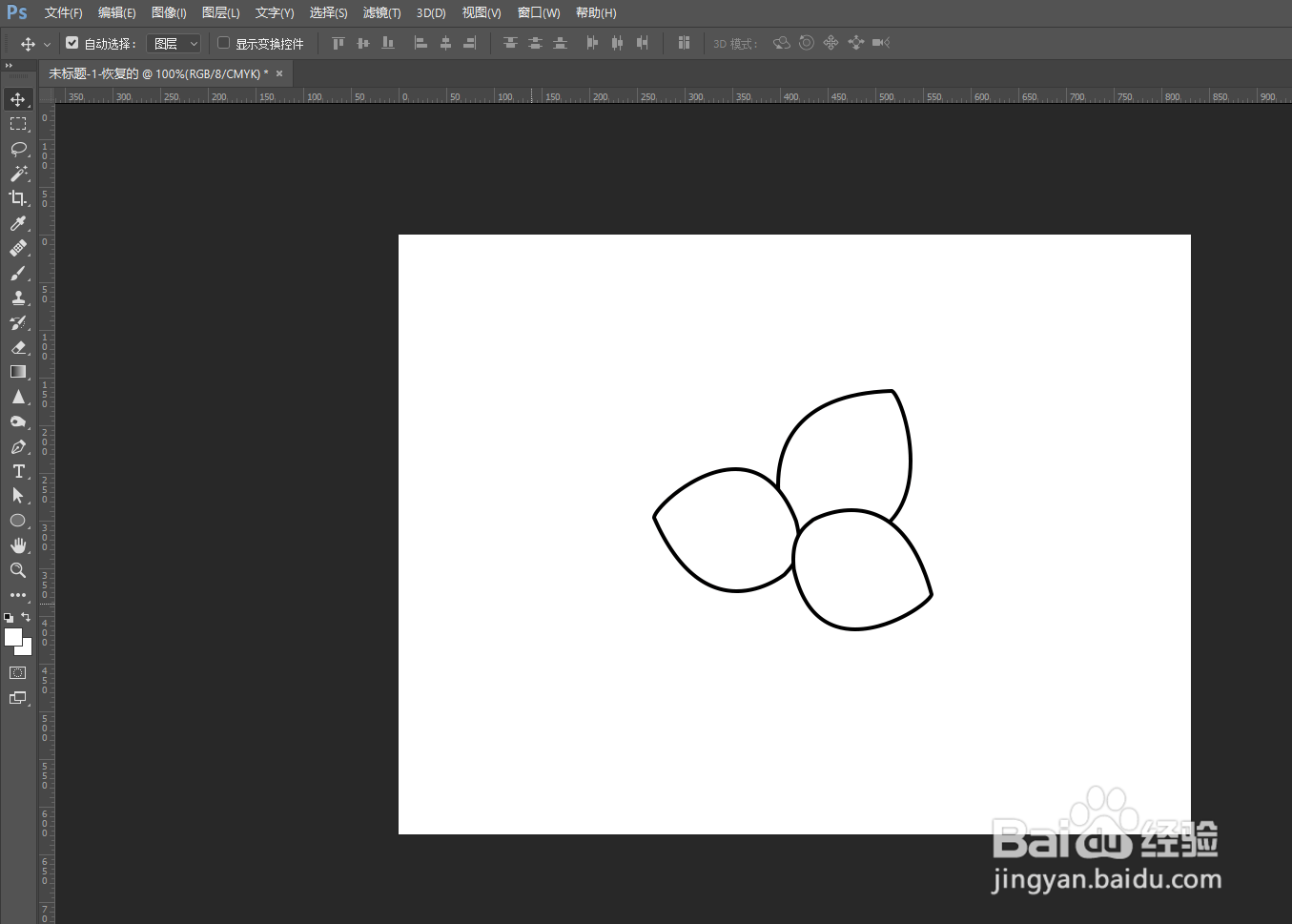Switch to 未标题-1-恢复的 document tab

point(158,73)
